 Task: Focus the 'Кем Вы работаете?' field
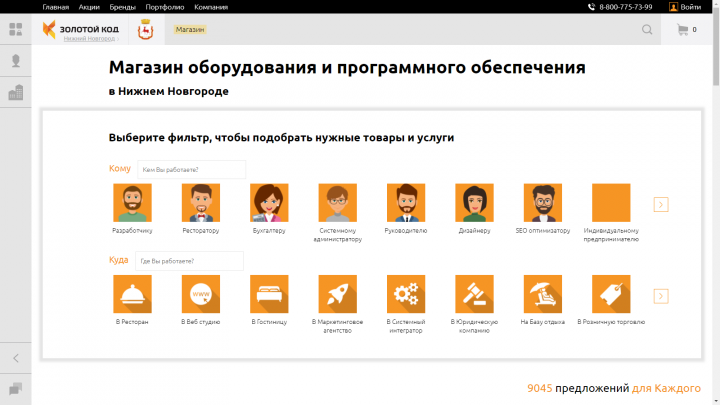click(191, 169)
